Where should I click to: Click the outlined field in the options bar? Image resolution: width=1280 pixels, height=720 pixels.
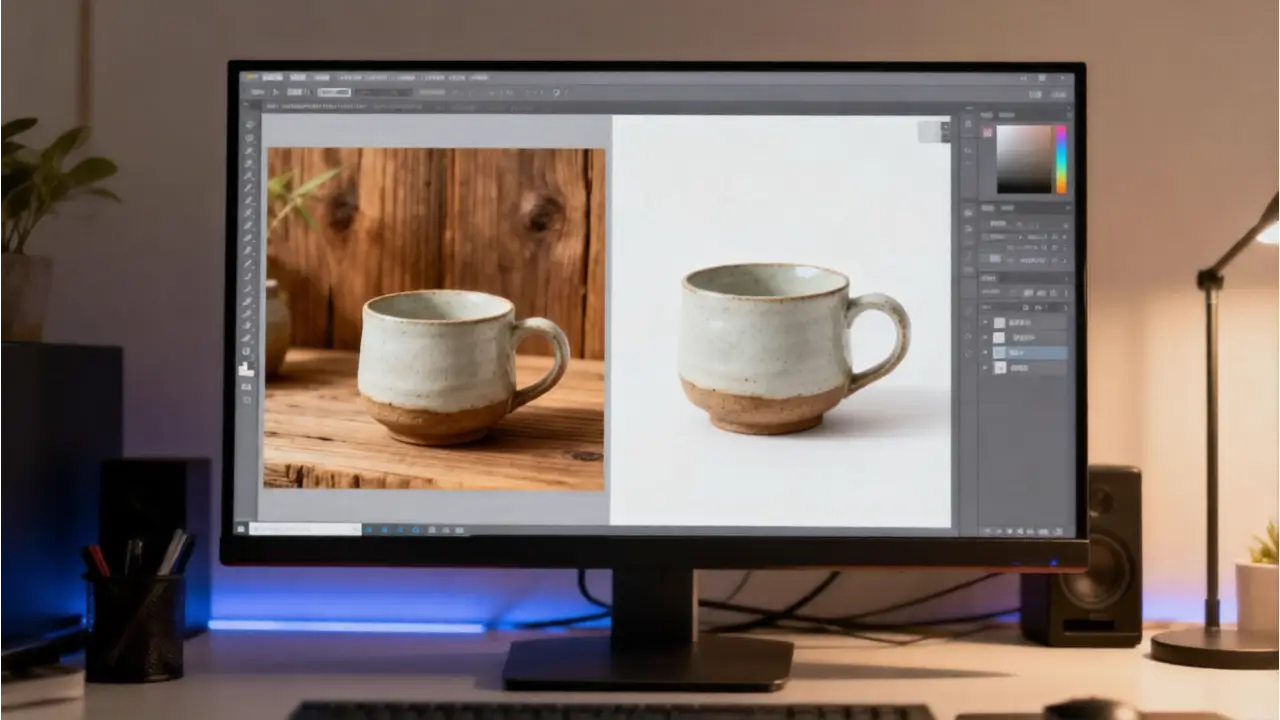[x=335, y=92]
